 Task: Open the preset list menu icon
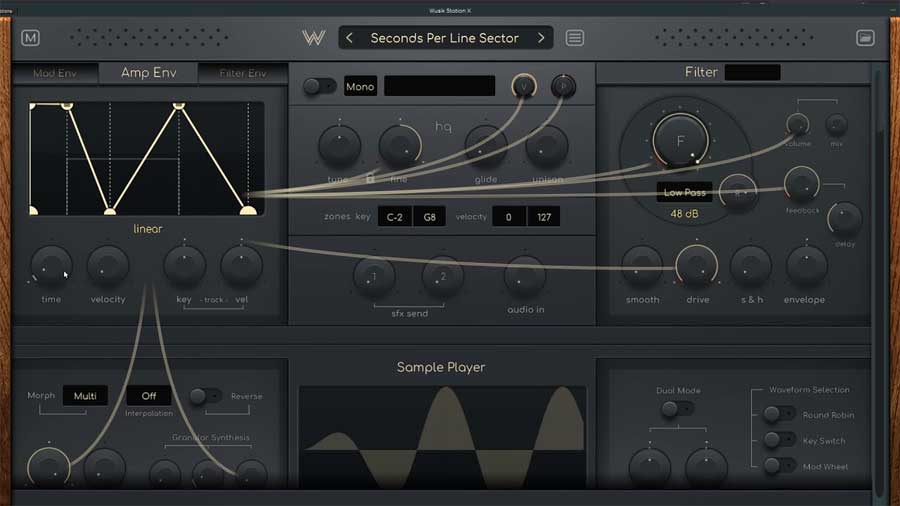575,38
